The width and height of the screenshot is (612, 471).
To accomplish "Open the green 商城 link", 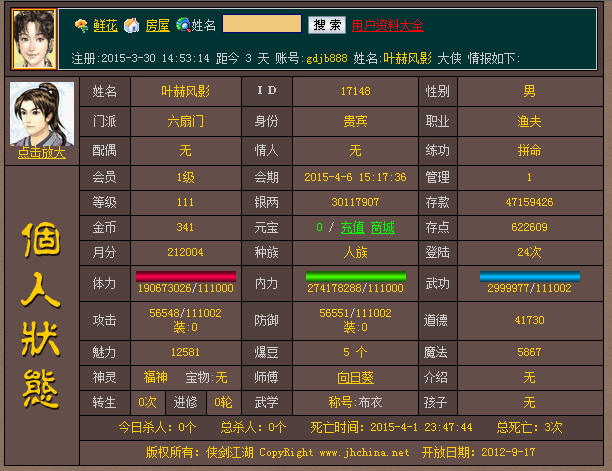I will [382, 228].
